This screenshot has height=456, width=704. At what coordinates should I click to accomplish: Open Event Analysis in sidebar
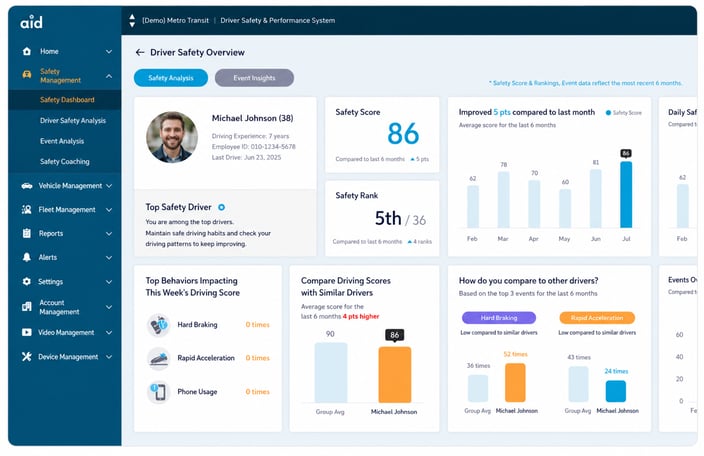click(x=62, y=141)
